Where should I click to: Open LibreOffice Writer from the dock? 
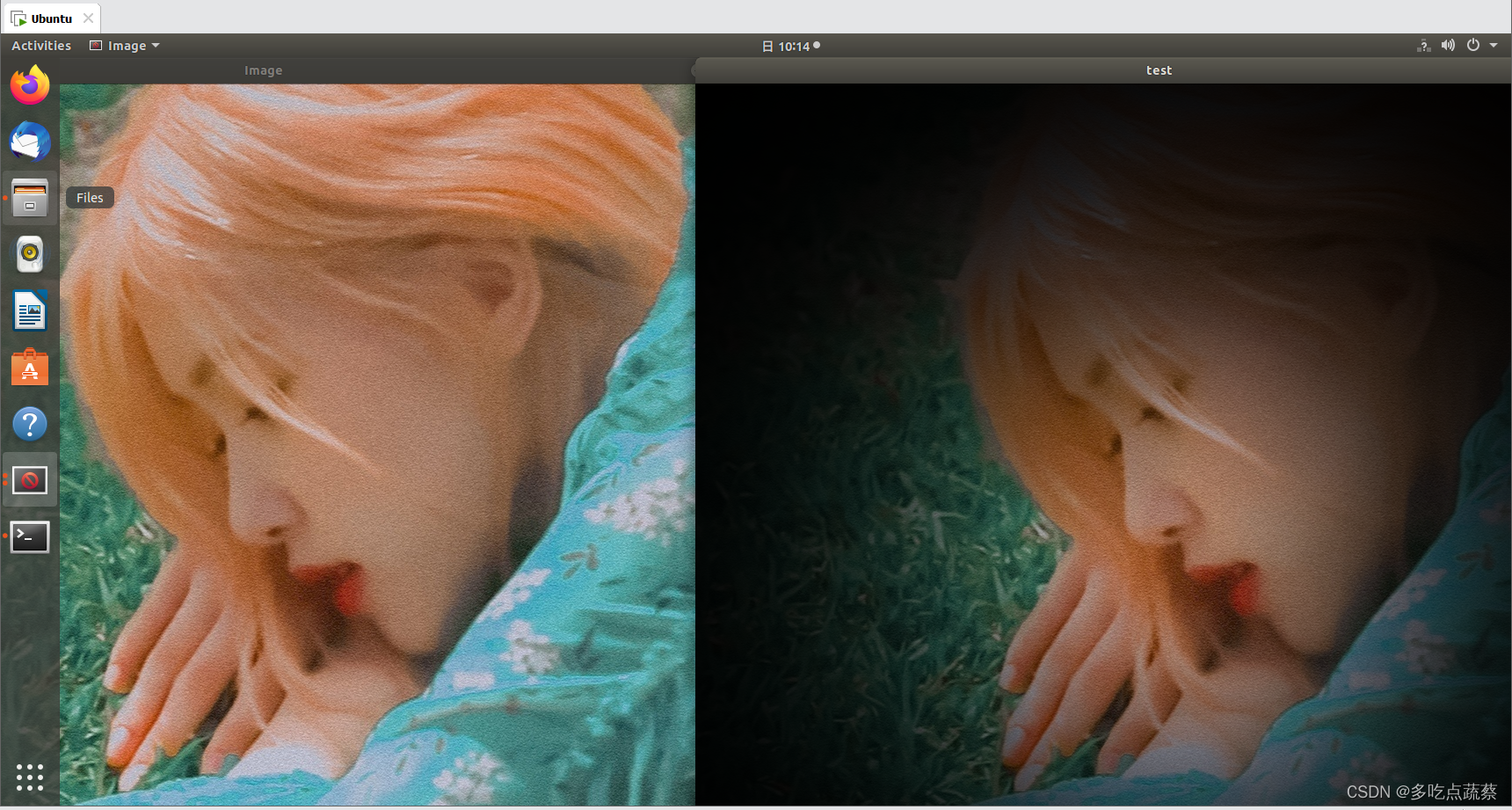coord(30,311)
